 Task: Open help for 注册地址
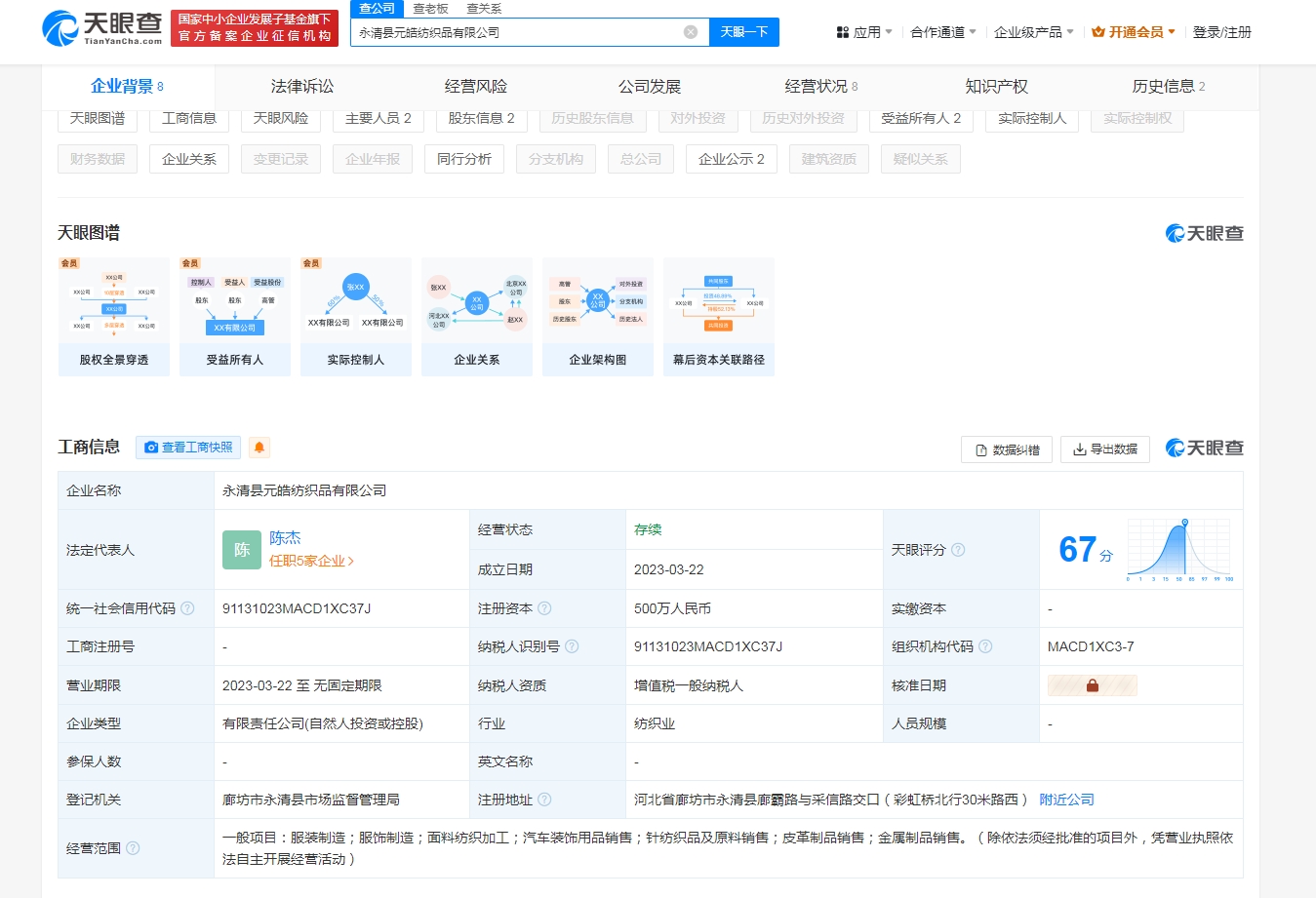544,800
